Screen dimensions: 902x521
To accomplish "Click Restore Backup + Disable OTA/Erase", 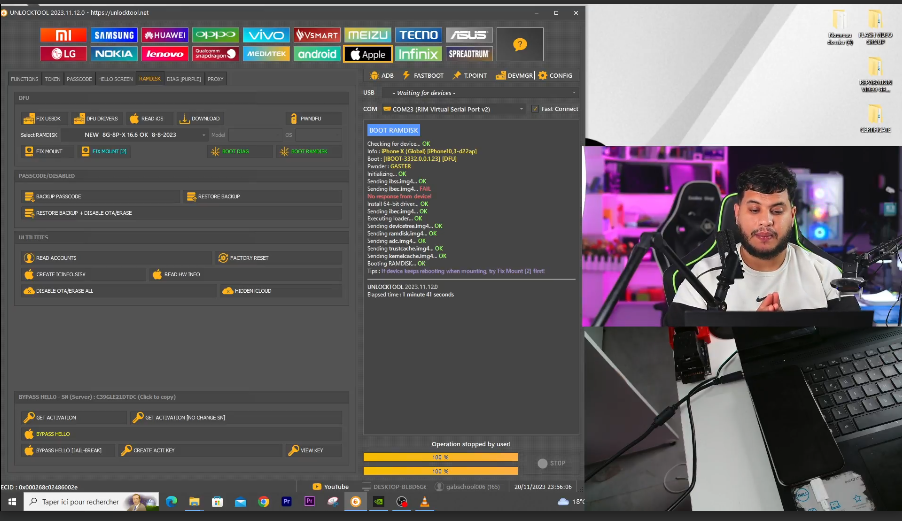I will pyautogui.click(x=181, y=213).
